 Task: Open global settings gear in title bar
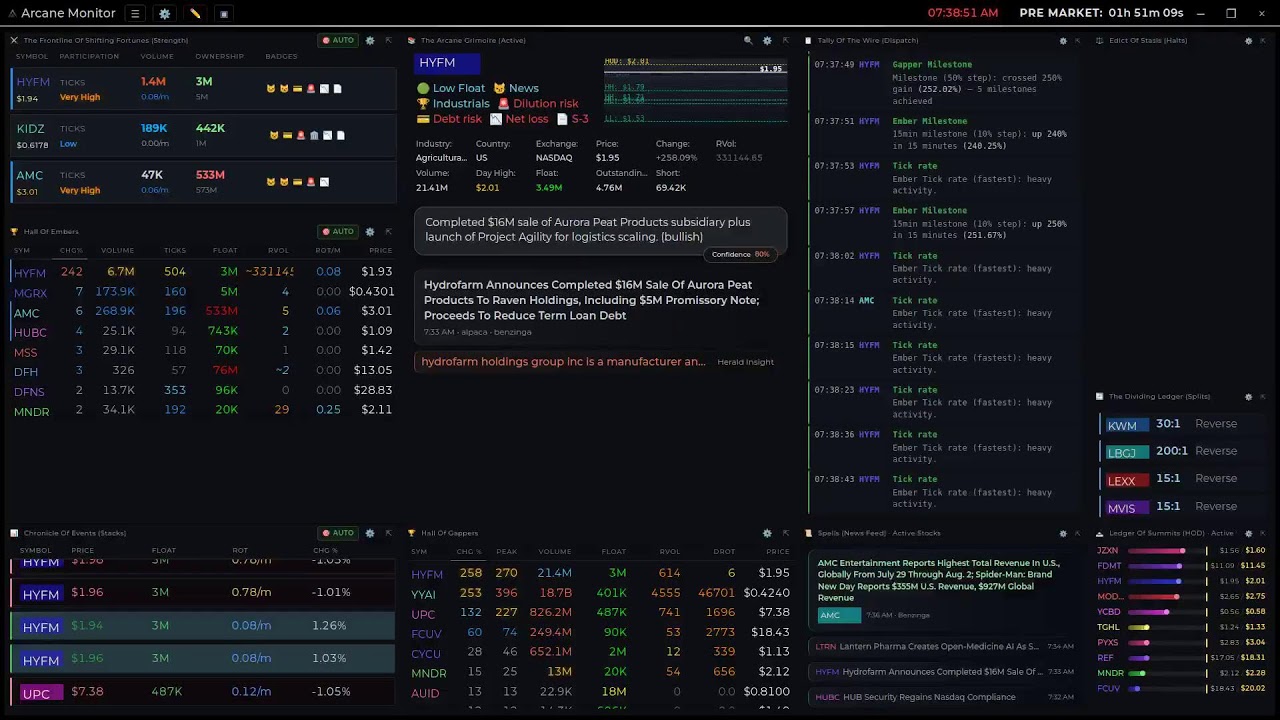tap(165, 13)
